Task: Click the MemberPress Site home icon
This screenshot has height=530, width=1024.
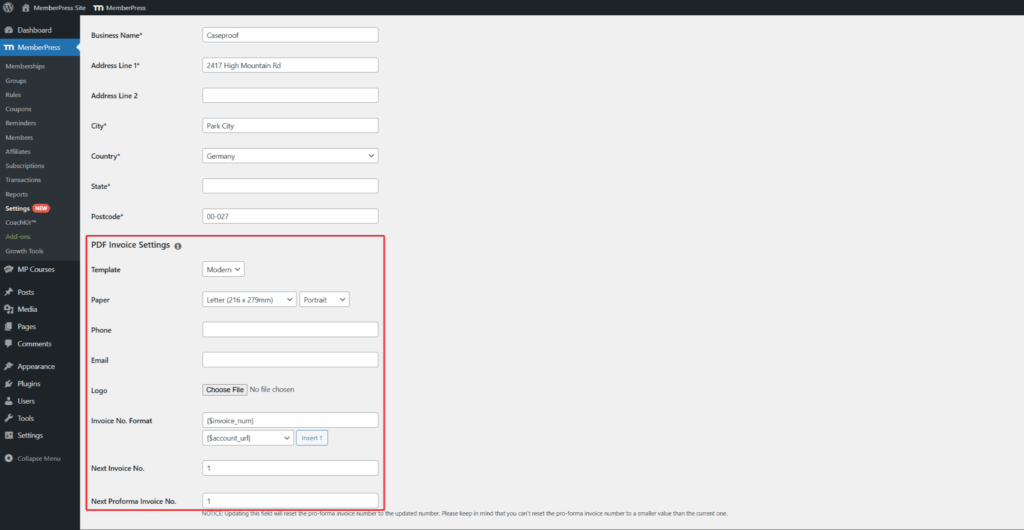Action: click(x=25, y=7)
